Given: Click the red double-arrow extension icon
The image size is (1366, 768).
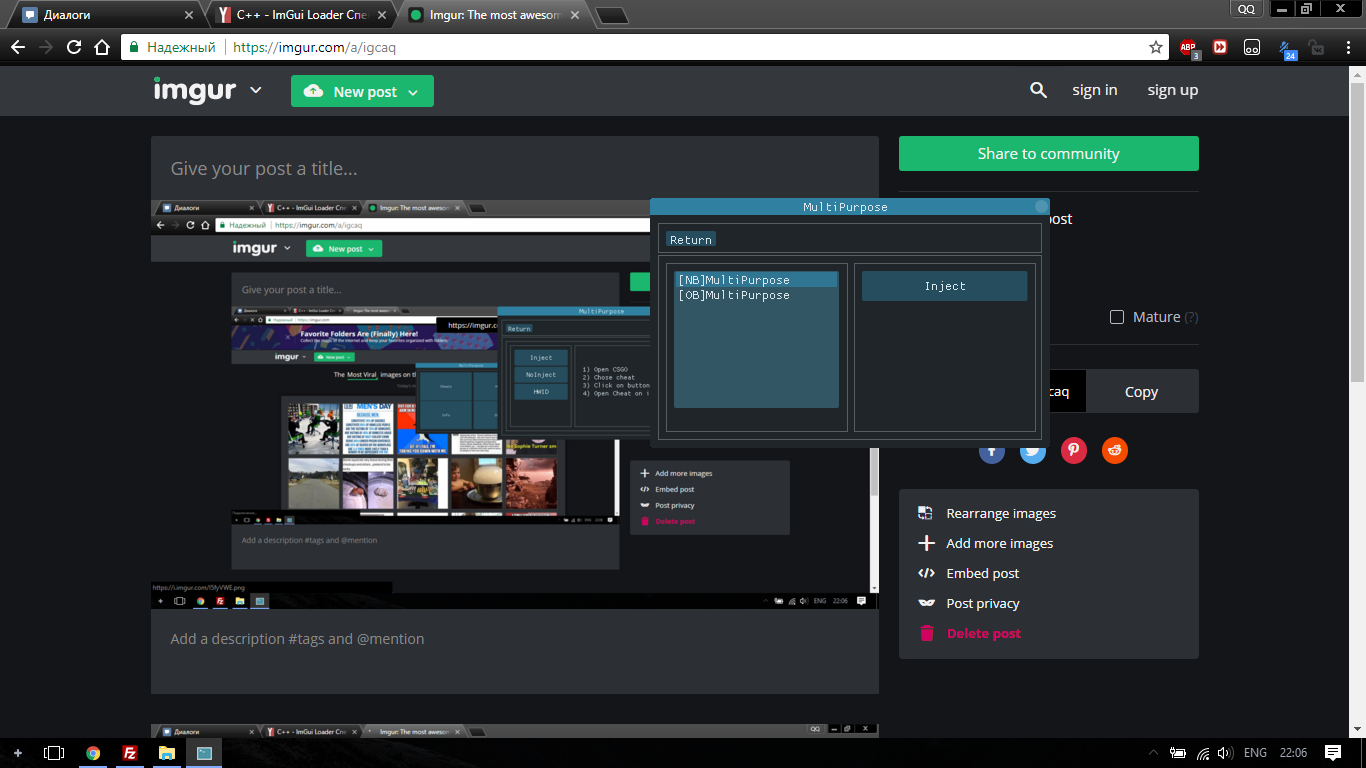Looking at the screenshot, I should (1220, 47).
